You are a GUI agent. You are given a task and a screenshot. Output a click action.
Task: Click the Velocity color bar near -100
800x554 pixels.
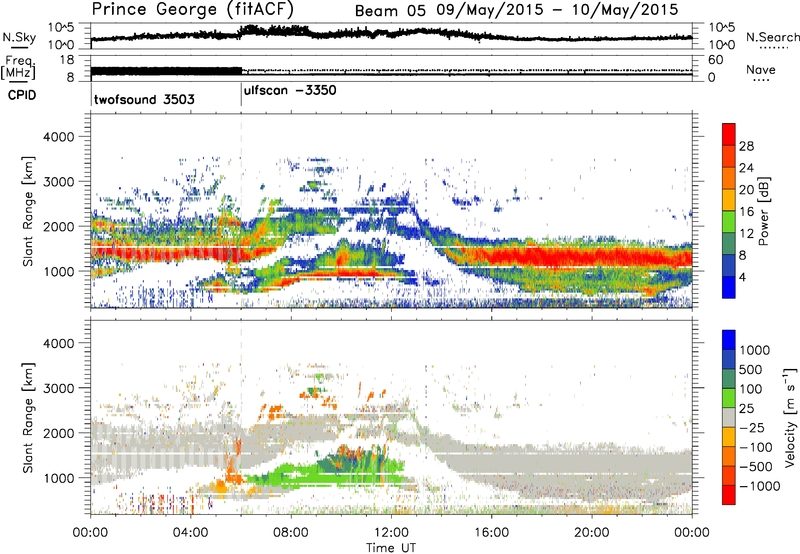[x=729, y=447]
